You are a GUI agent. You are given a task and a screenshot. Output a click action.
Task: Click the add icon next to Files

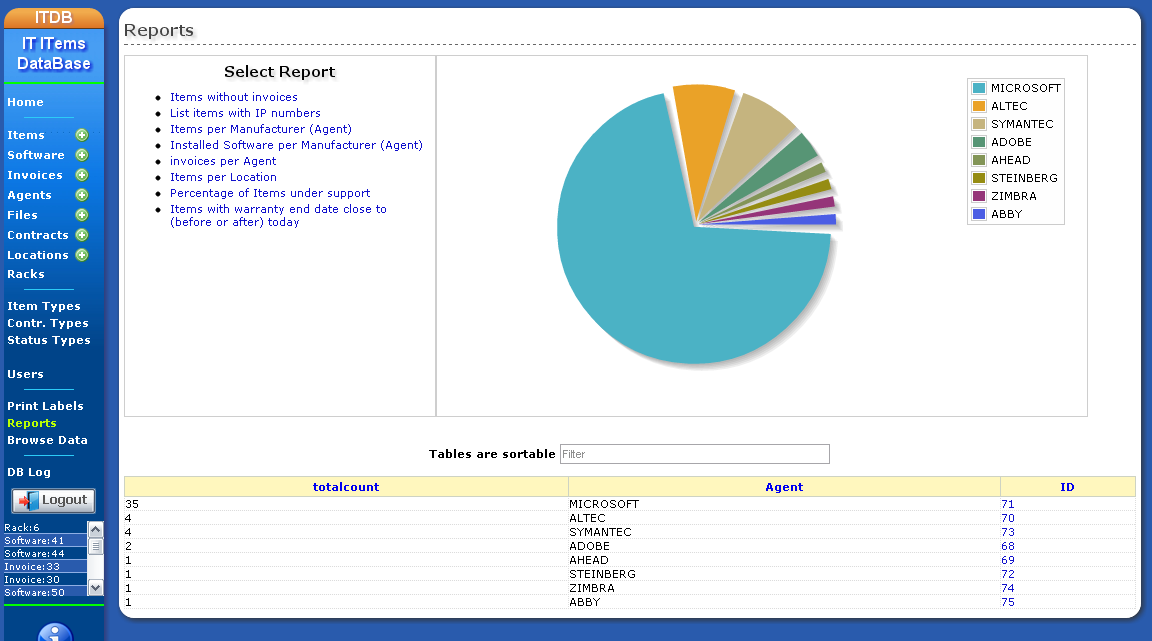coord(82,215)
